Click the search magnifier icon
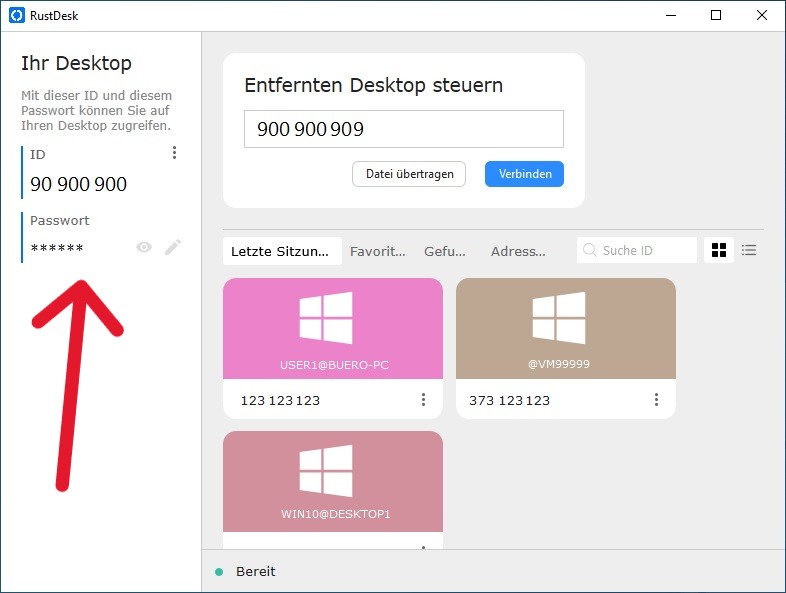The image size is (786, 593). click(x=590, y=250)
